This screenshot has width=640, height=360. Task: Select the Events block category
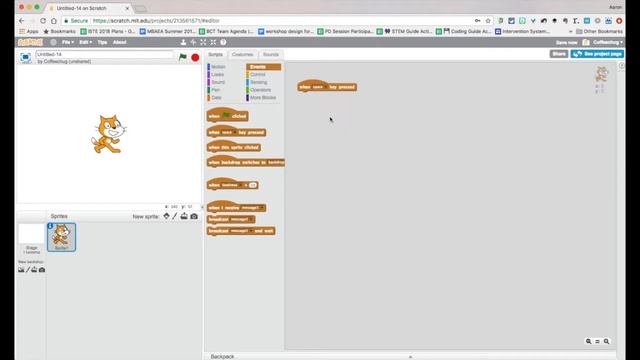pos(263,67)
